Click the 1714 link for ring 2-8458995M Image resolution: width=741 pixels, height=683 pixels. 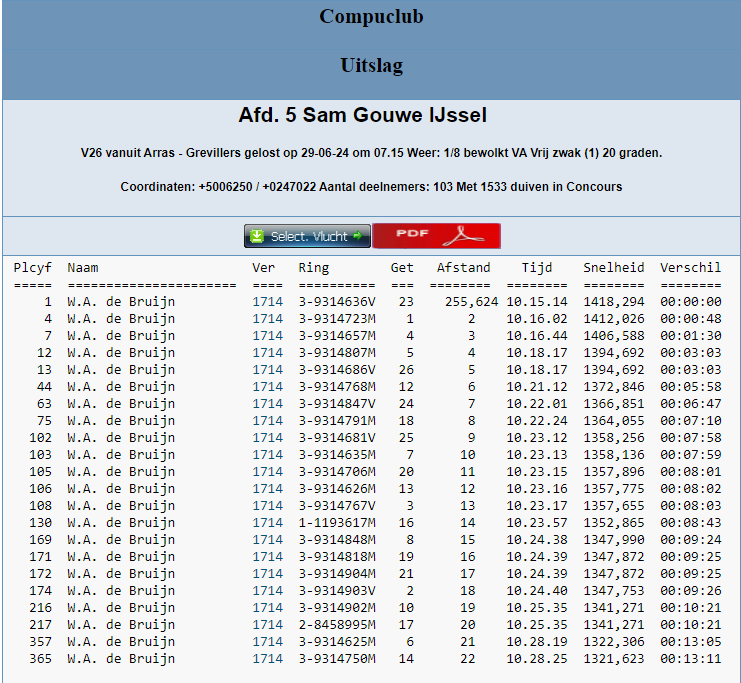click(267, 624)
